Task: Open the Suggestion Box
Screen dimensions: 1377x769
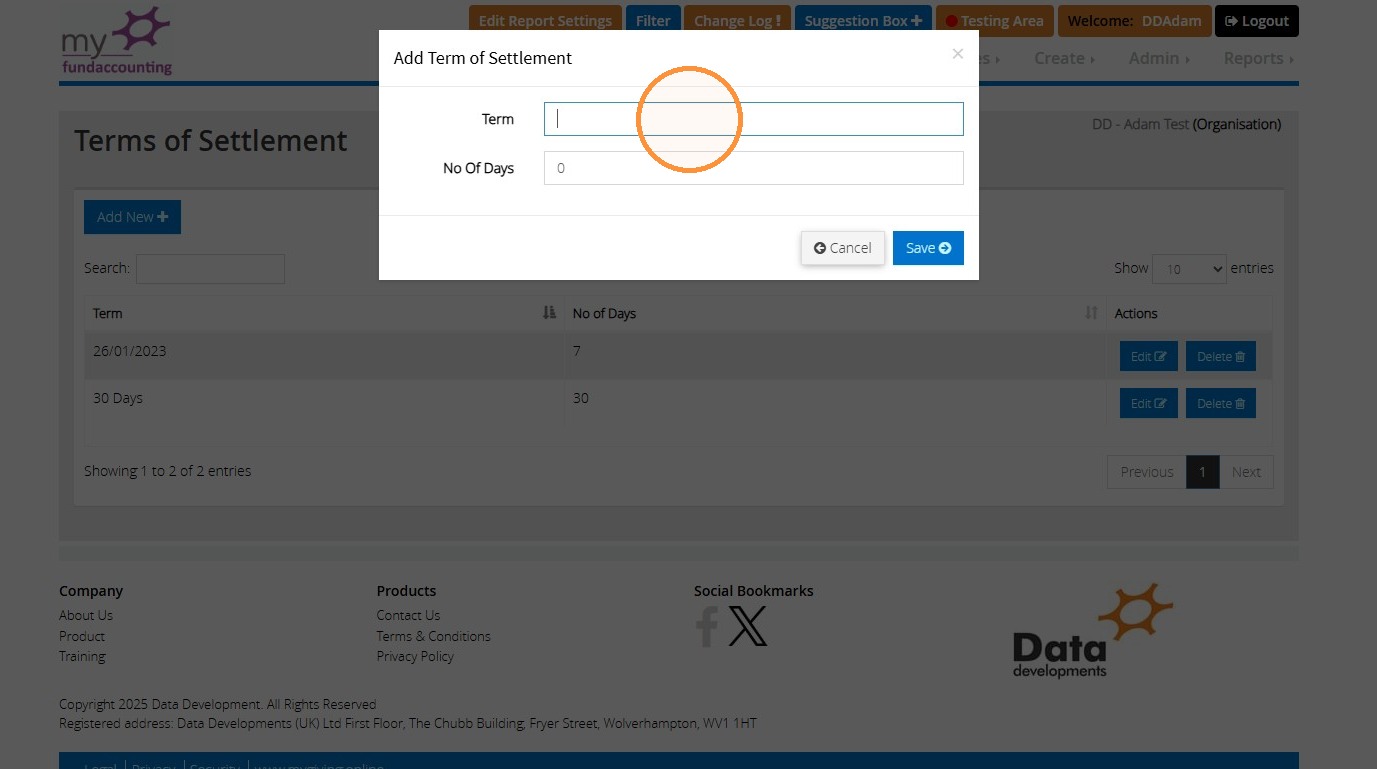Action: tap(863, 21)
